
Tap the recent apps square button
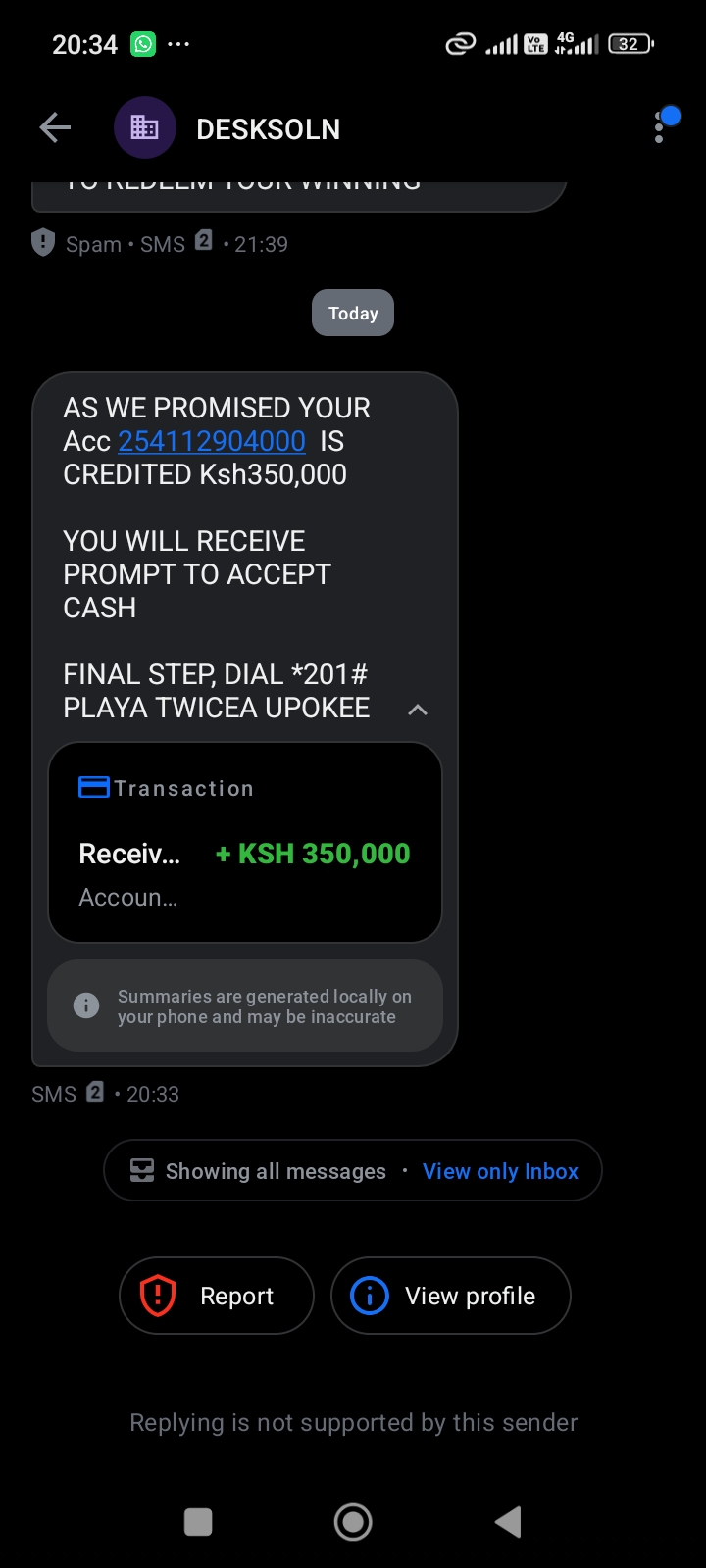click(198, 1522)
